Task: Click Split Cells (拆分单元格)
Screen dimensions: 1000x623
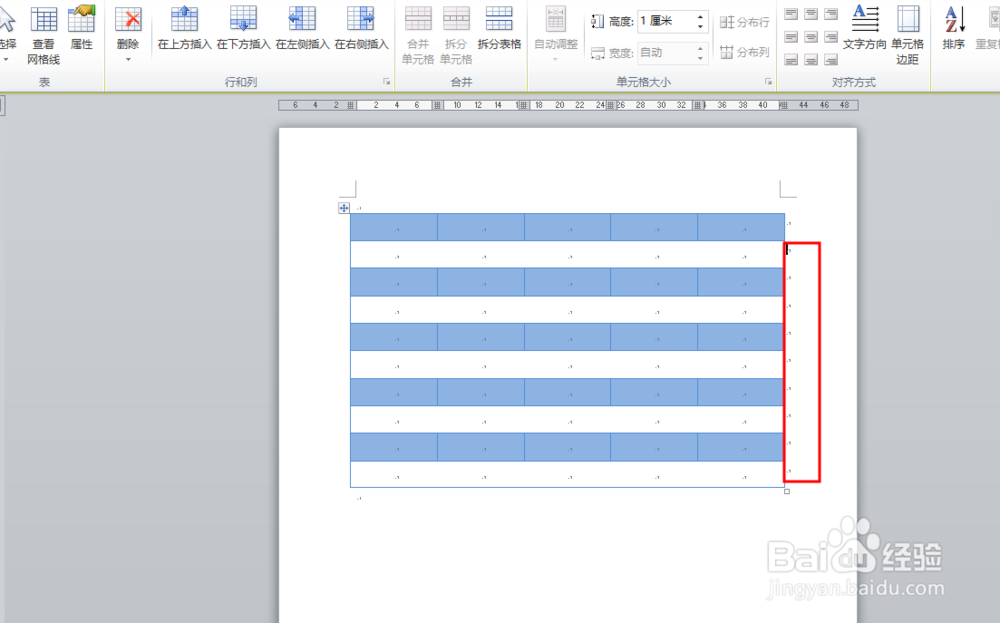Action: coord(456,35)
